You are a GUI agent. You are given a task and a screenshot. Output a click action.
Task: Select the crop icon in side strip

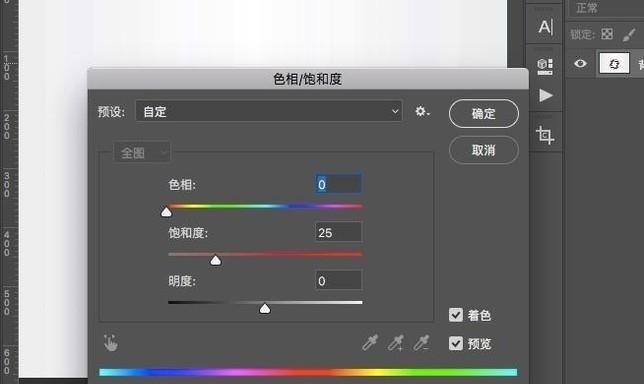(x=545, y=135)
